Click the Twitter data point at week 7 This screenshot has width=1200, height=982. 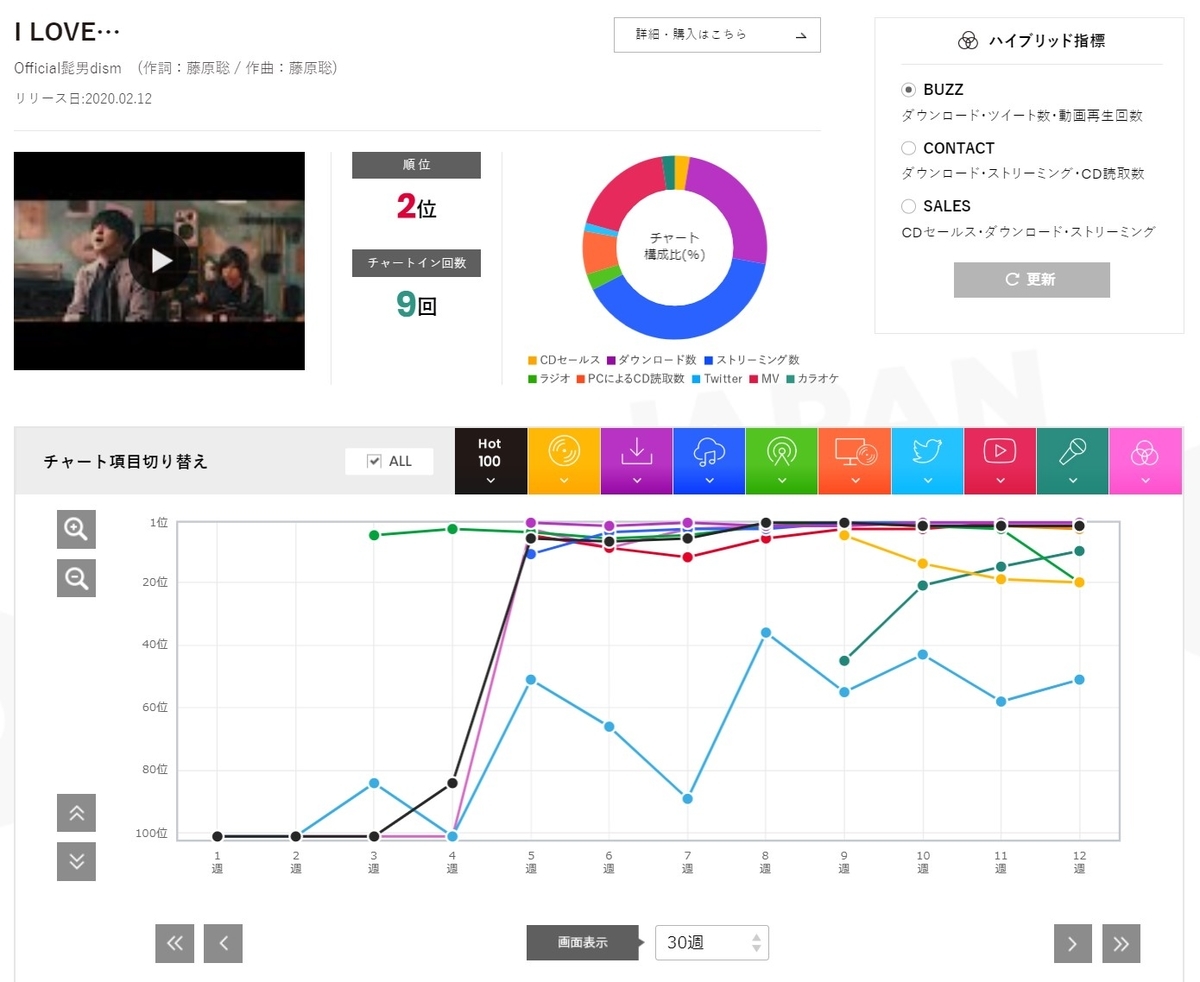tap(687, 798)
